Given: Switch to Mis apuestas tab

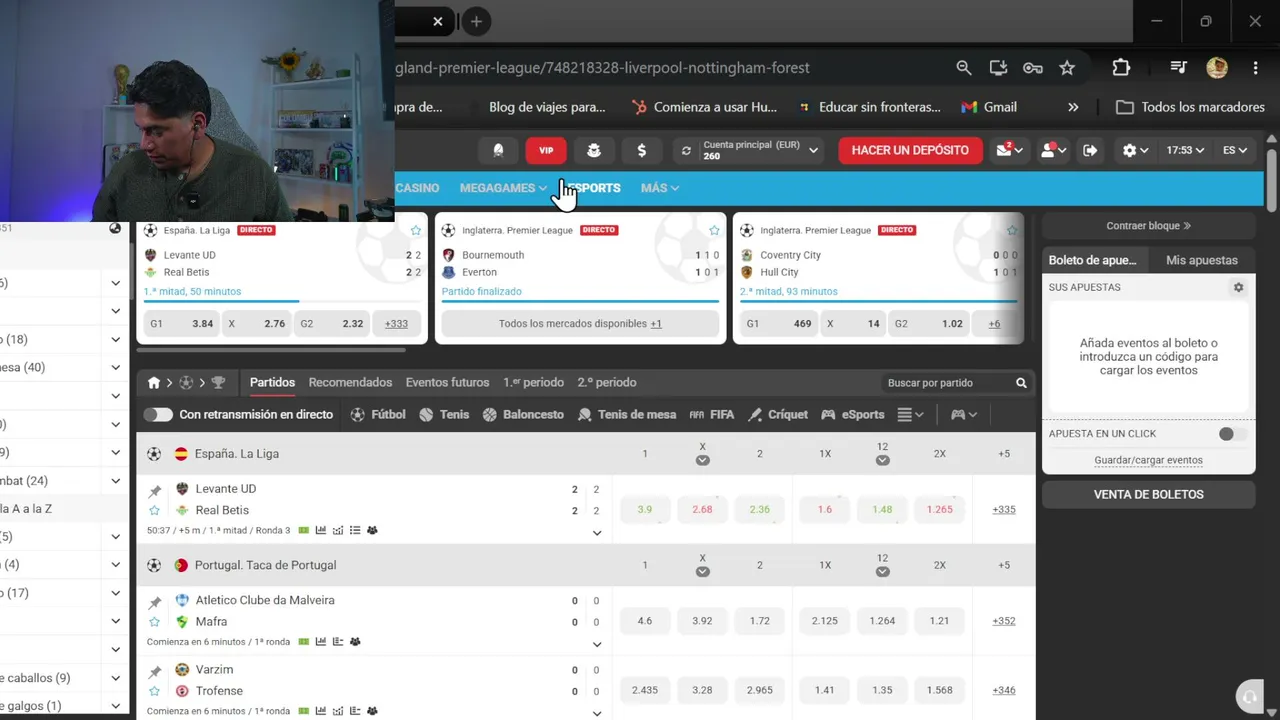Looking at the screenshot, I should (x=1202, y=260).
